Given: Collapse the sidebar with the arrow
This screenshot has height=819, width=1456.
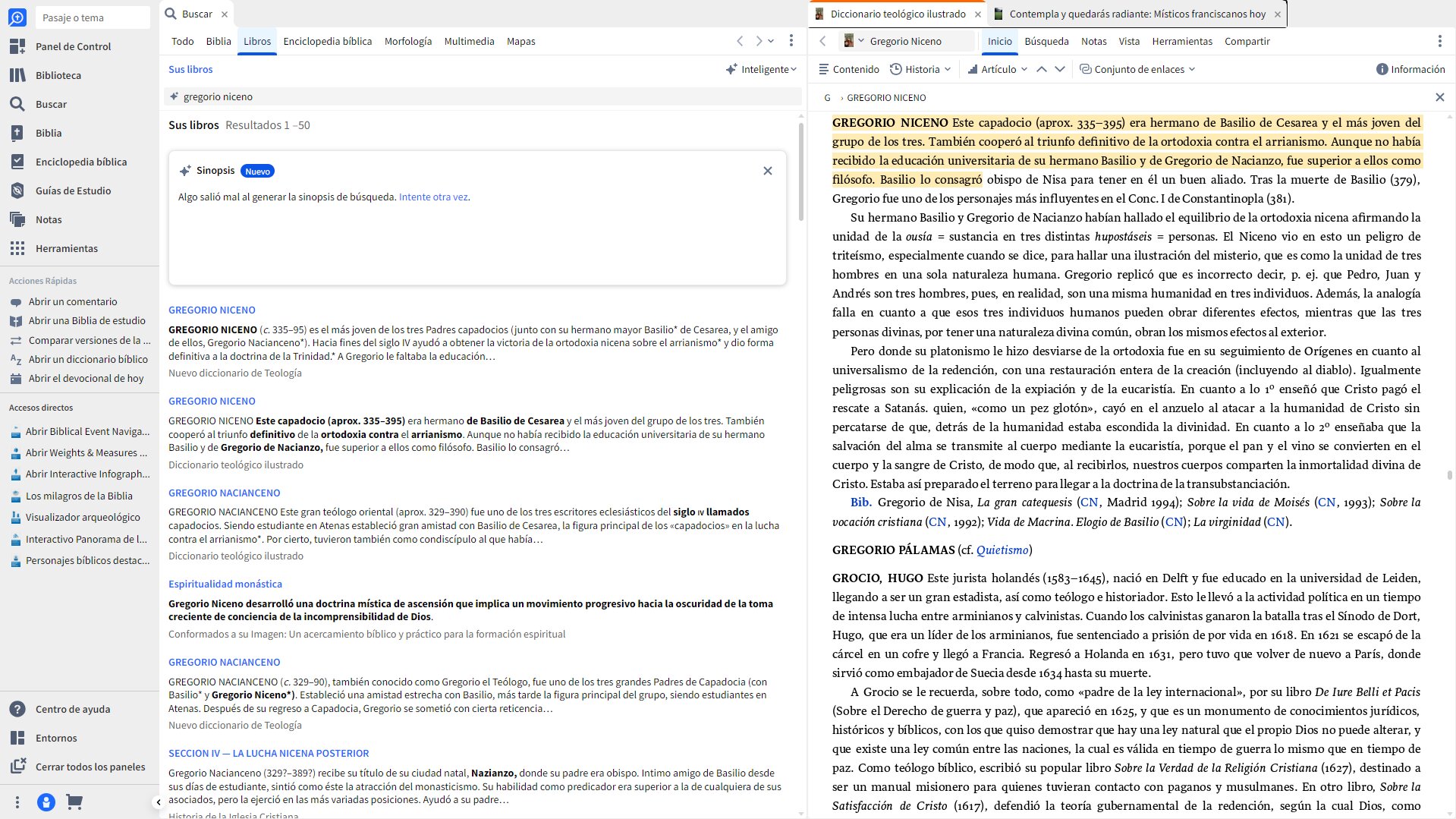Looking at the screenshot, I should pyautogui.click(x=158, y=802).
